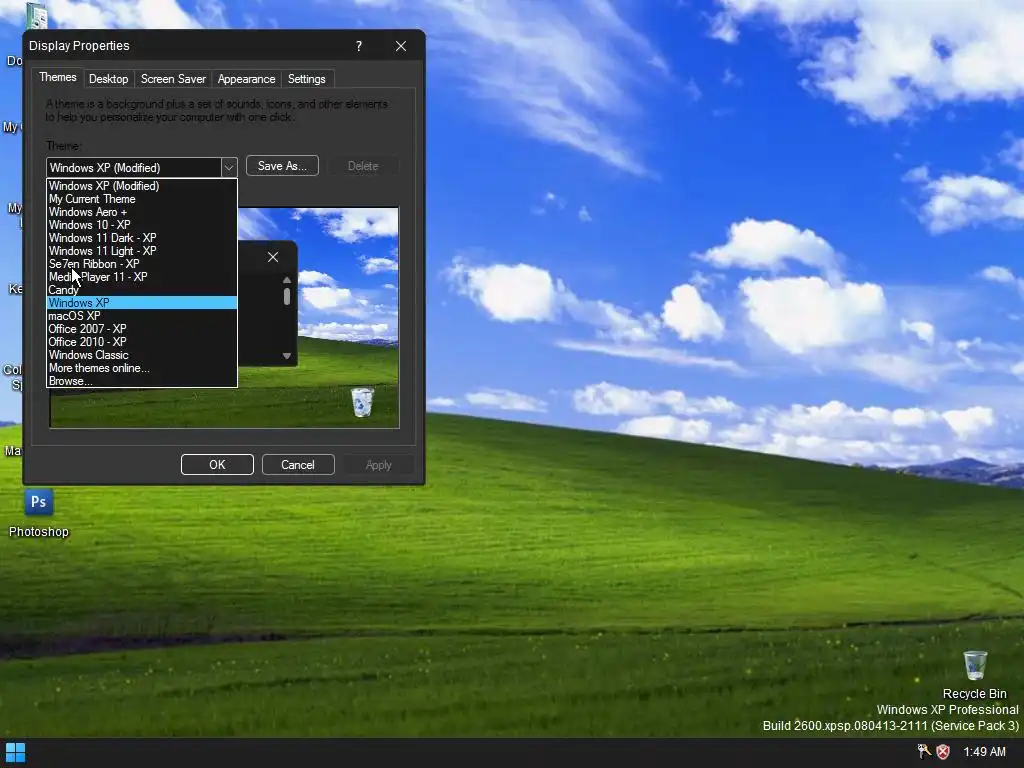Viewport: 1024px width, 768px height.
Task: Click the Cancel button
Action: pyautogui.click(x=298, y=465)
